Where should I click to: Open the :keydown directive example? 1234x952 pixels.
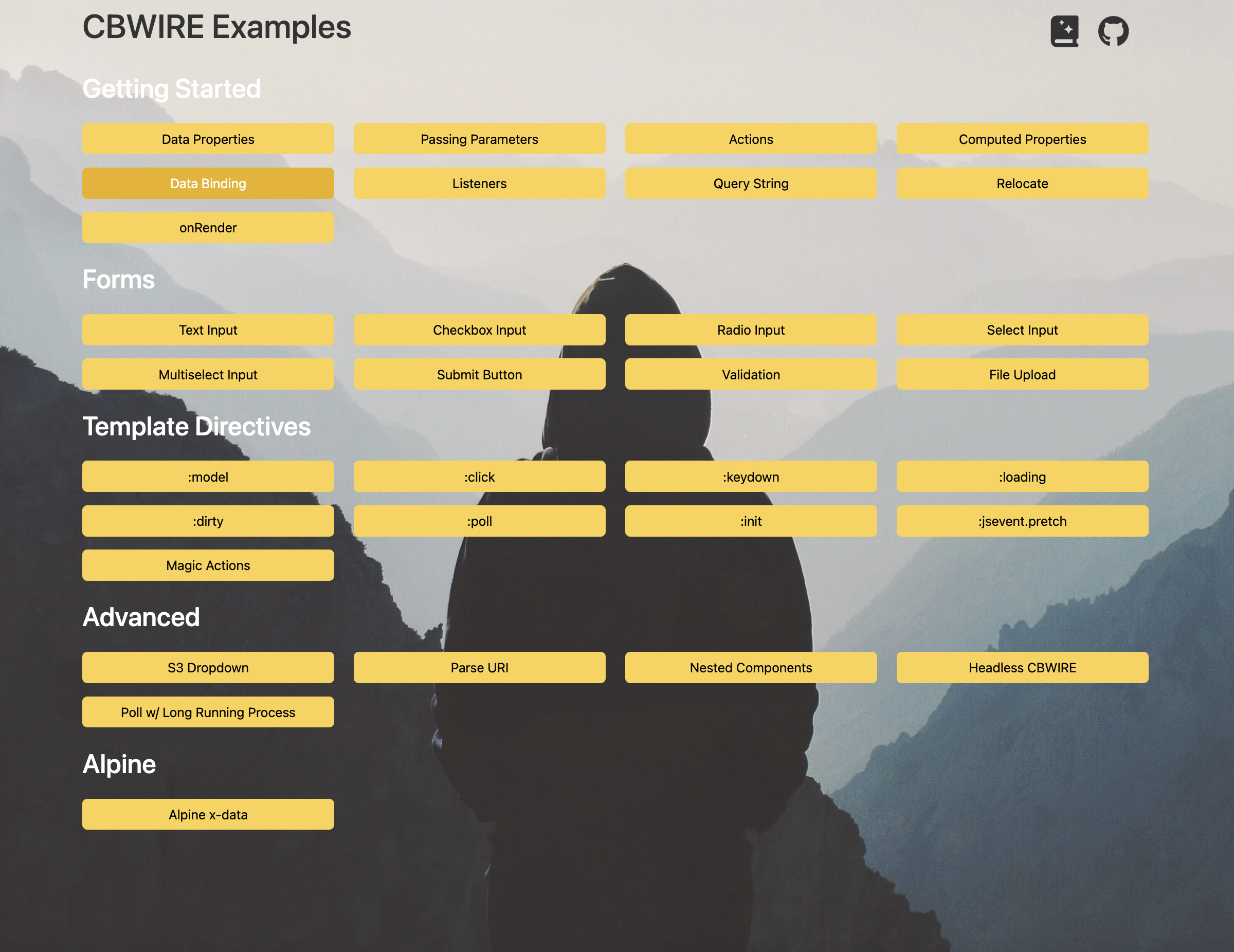pyautogui.click(x=750, y=477)
